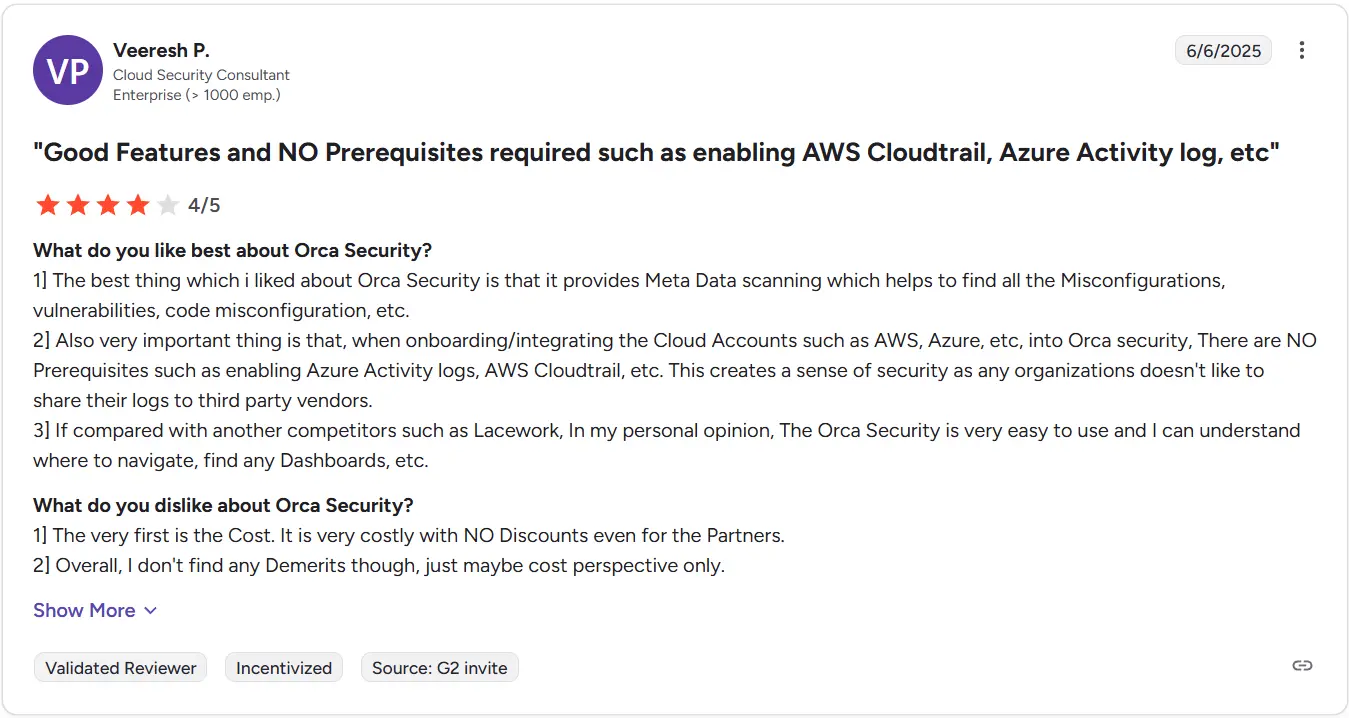This screenshot has height=718, width=1349.
Task: Click the chevron beside Show More
Action: 150,611
